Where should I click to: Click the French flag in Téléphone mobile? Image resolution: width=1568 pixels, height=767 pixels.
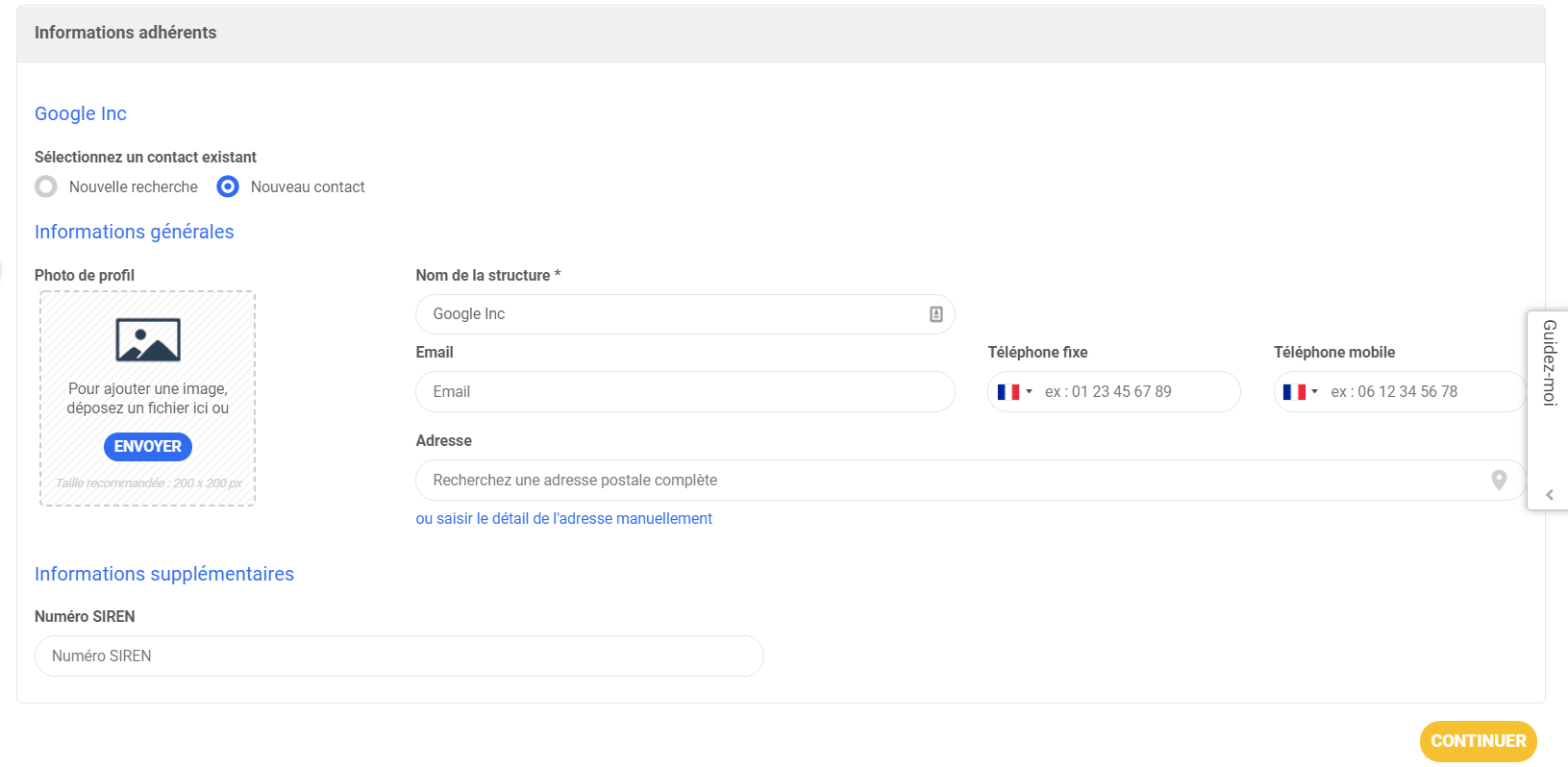pos(1294,392)
